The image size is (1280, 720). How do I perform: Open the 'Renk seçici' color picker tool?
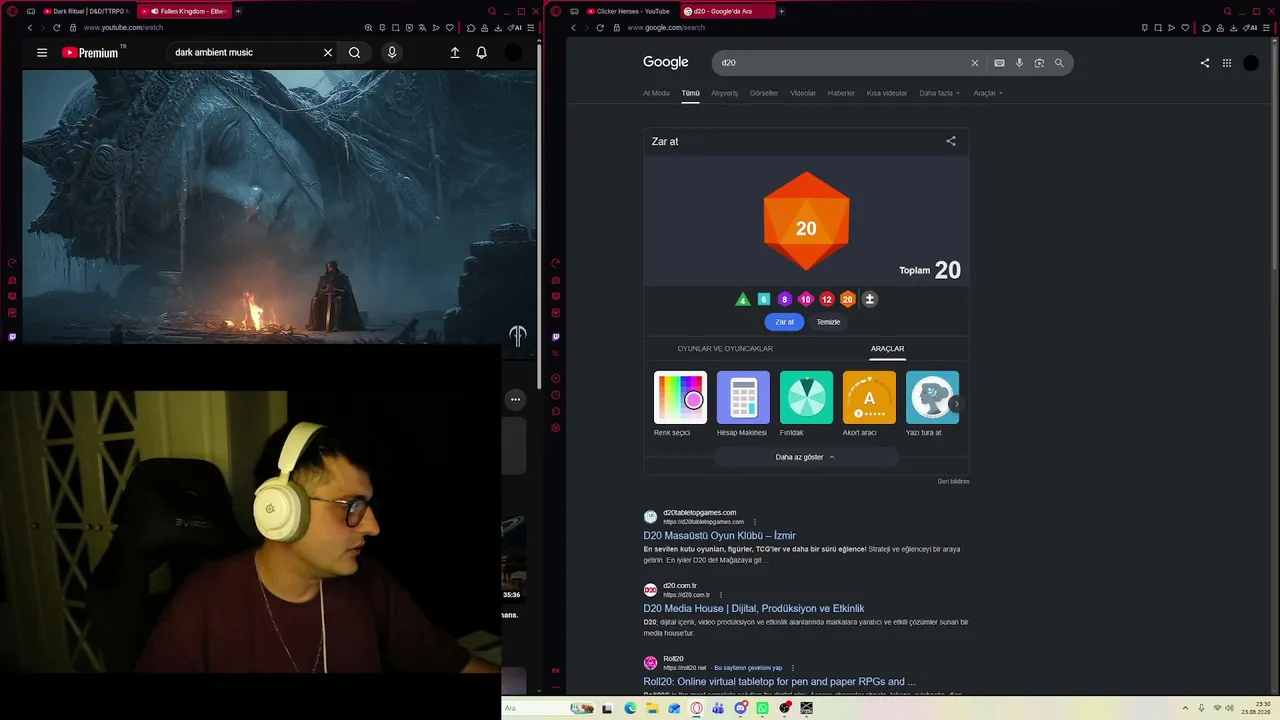[x=680, y=404]
